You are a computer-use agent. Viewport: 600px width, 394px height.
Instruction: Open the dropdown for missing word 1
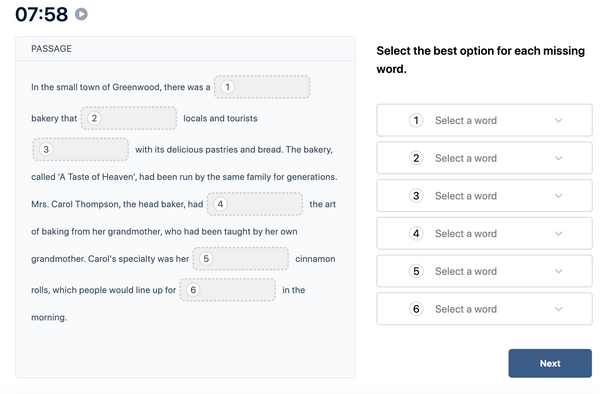pos(484,120)
